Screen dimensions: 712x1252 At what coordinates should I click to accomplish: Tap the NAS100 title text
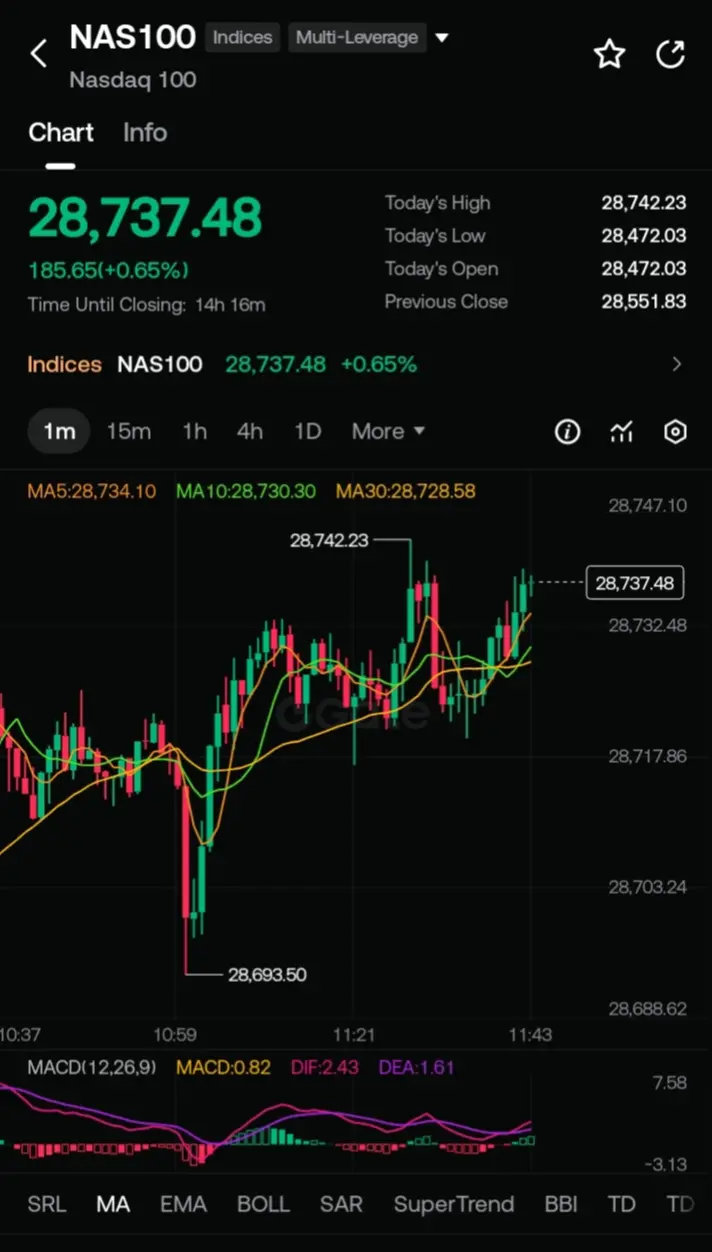point(132,38)
